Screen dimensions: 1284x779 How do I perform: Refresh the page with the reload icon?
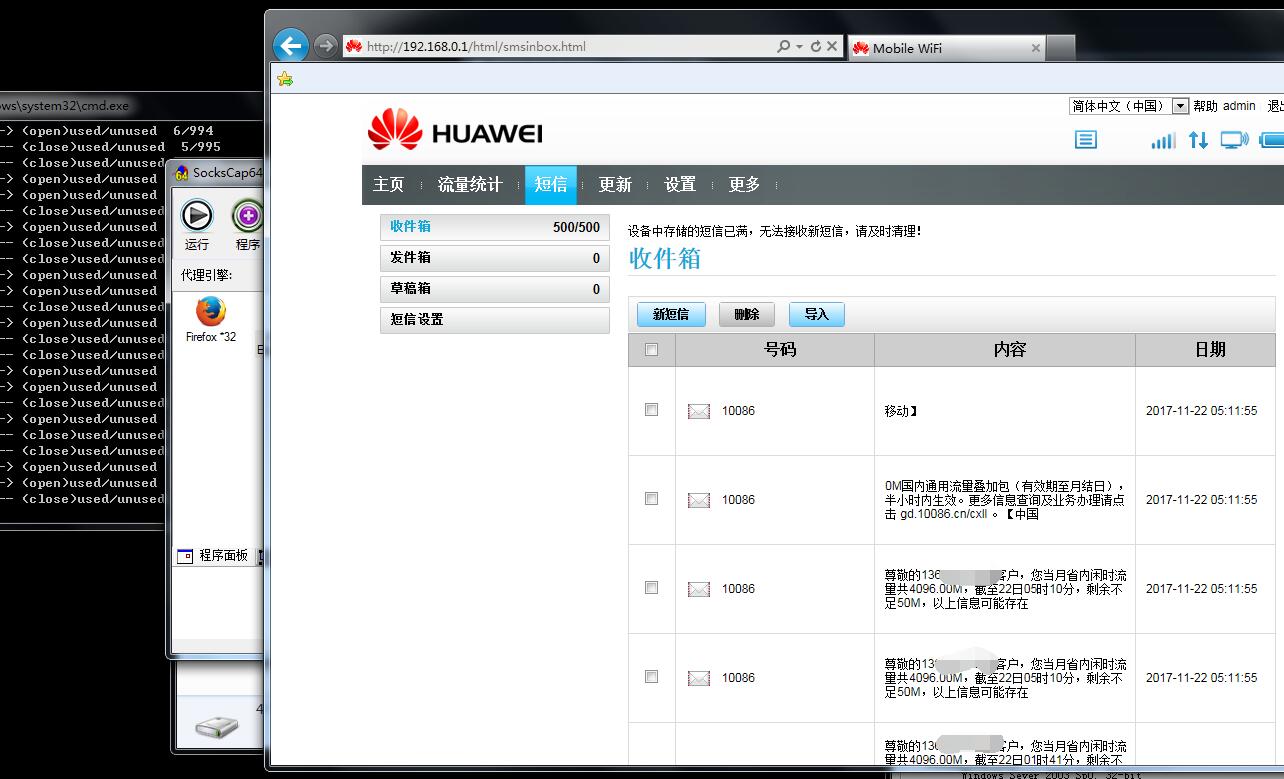pos(816,46)
